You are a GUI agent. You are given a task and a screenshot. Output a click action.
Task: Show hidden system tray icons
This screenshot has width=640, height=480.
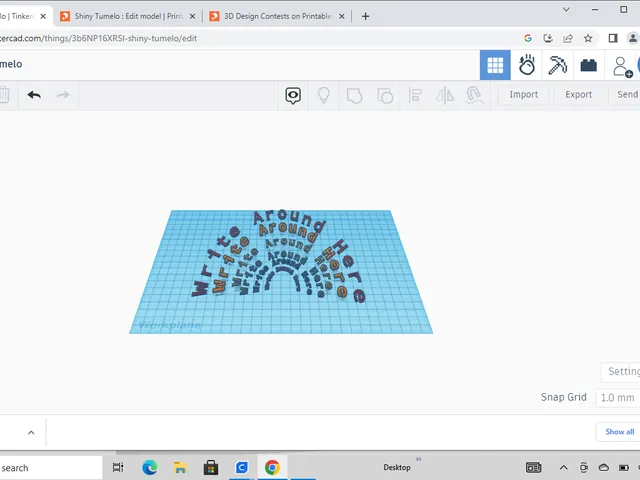click(x=564, y=468)
